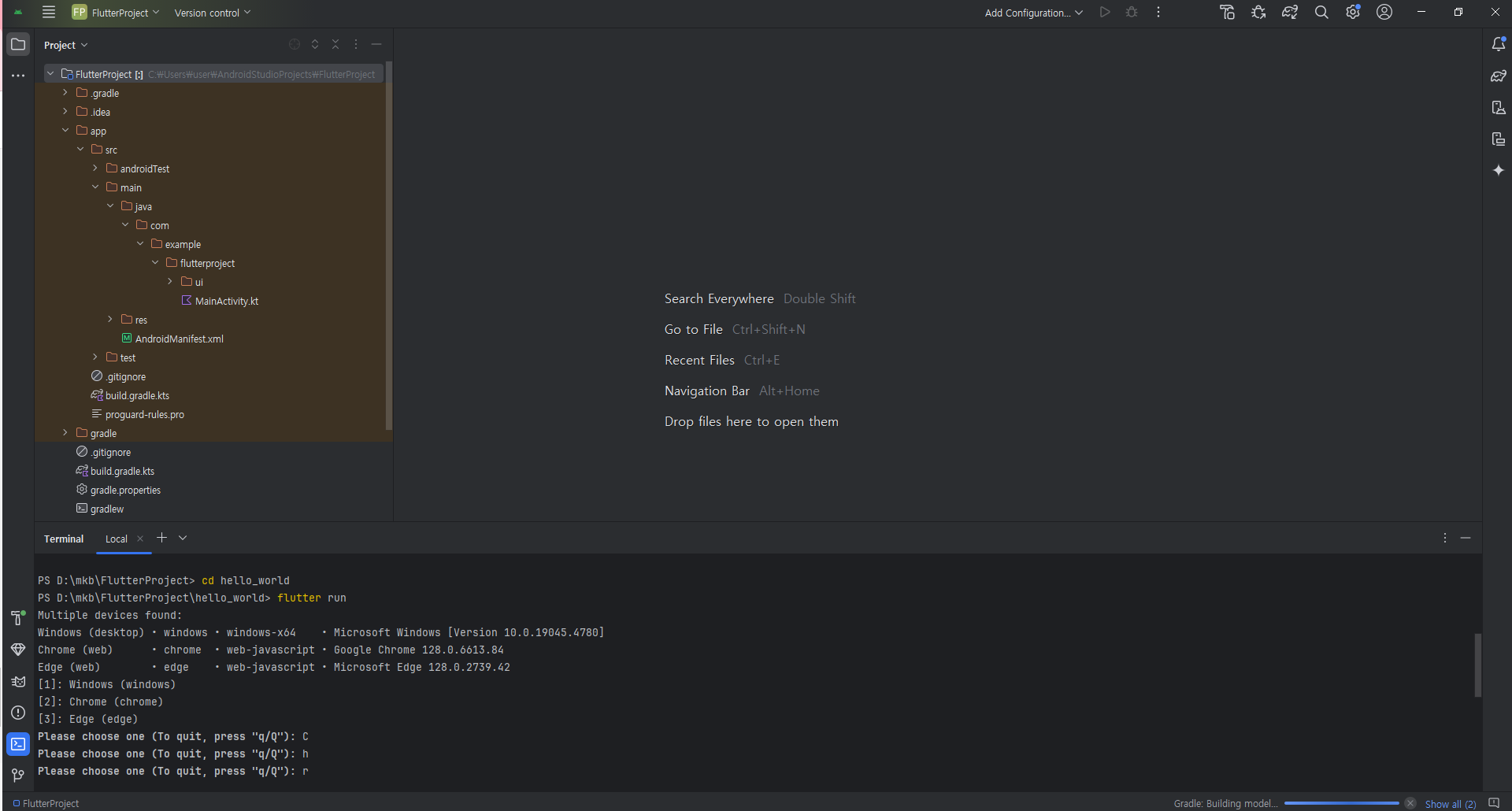Open Gemini sparkle assistant

click(1499, 171)
